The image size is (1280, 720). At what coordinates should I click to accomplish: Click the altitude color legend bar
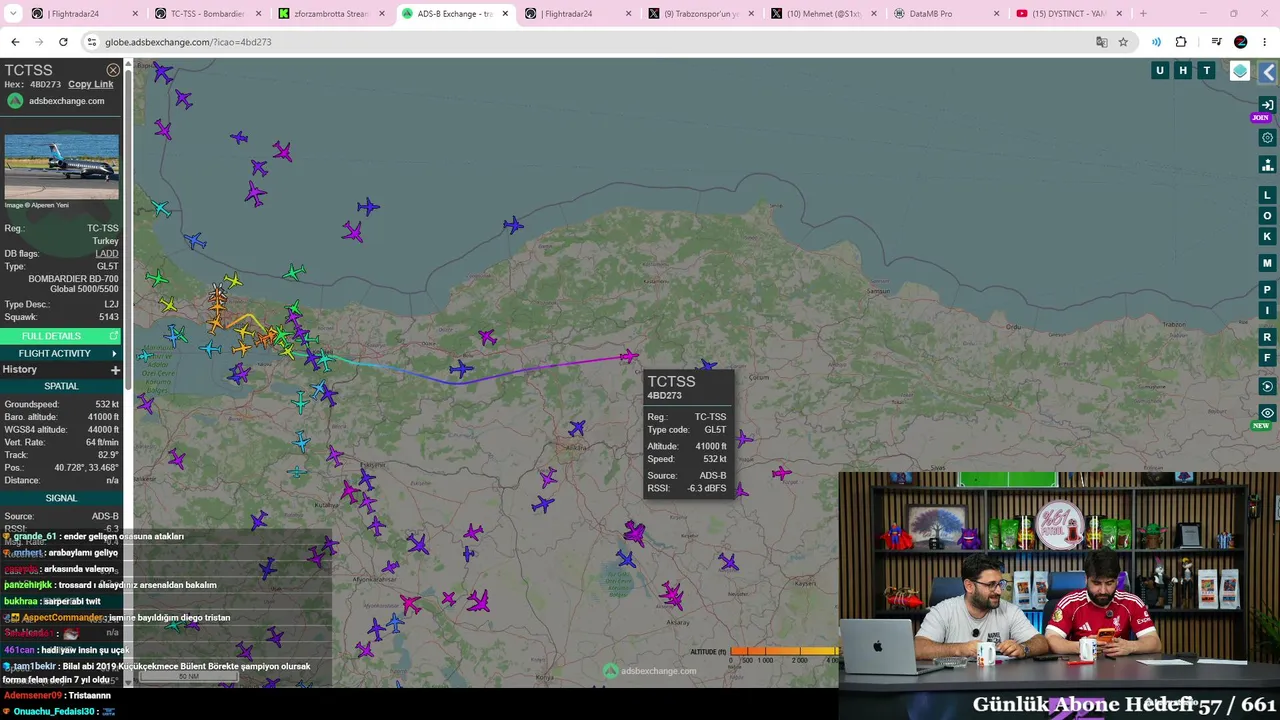coord(787,651)
